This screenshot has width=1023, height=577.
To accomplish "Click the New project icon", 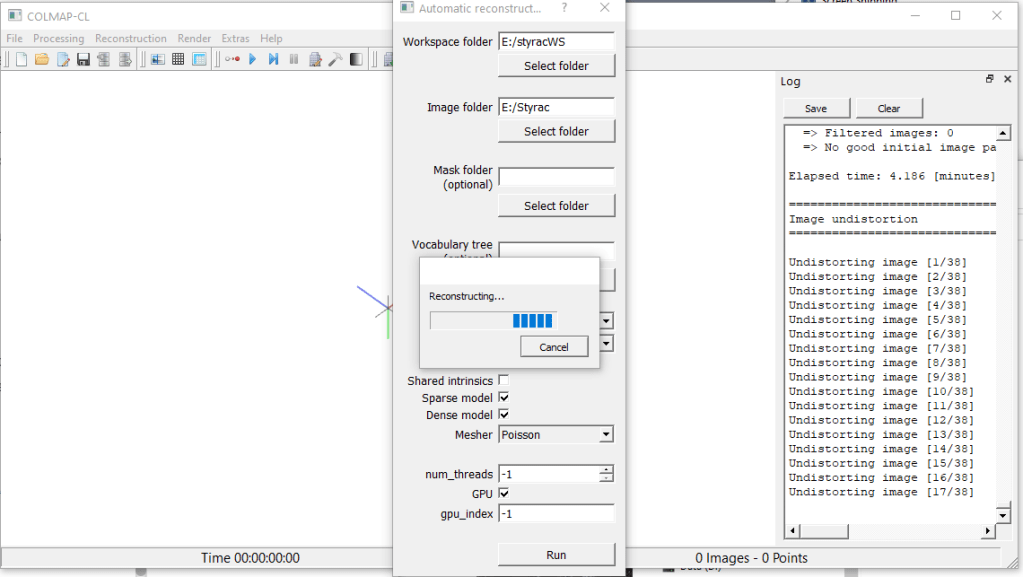I will [21, 60].
